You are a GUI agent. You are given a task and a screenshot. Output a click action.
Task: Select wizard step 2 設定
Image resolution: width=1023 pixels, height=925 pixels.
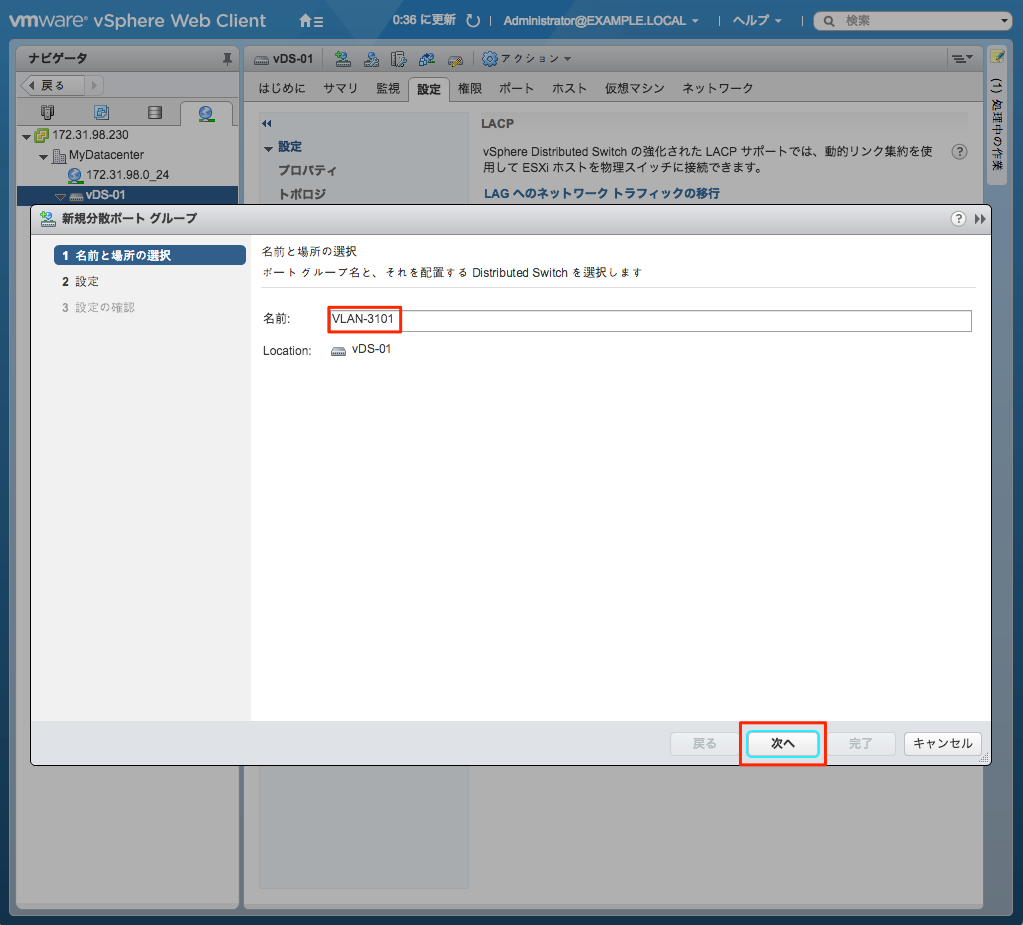click(80, 281)
